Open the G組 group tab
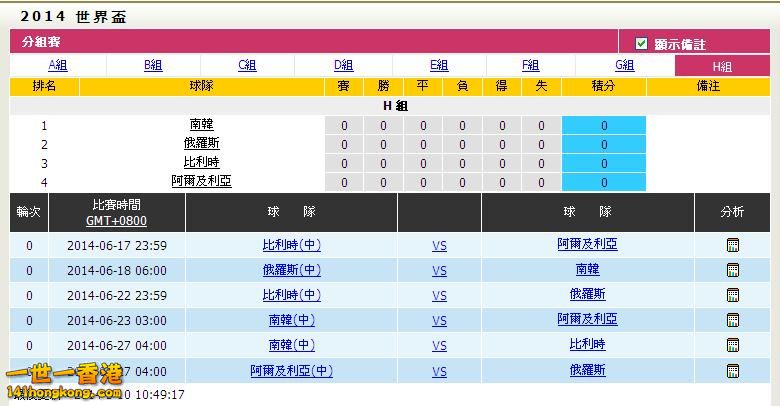Viewport: 781px width, 406px height. coord(625,65)
